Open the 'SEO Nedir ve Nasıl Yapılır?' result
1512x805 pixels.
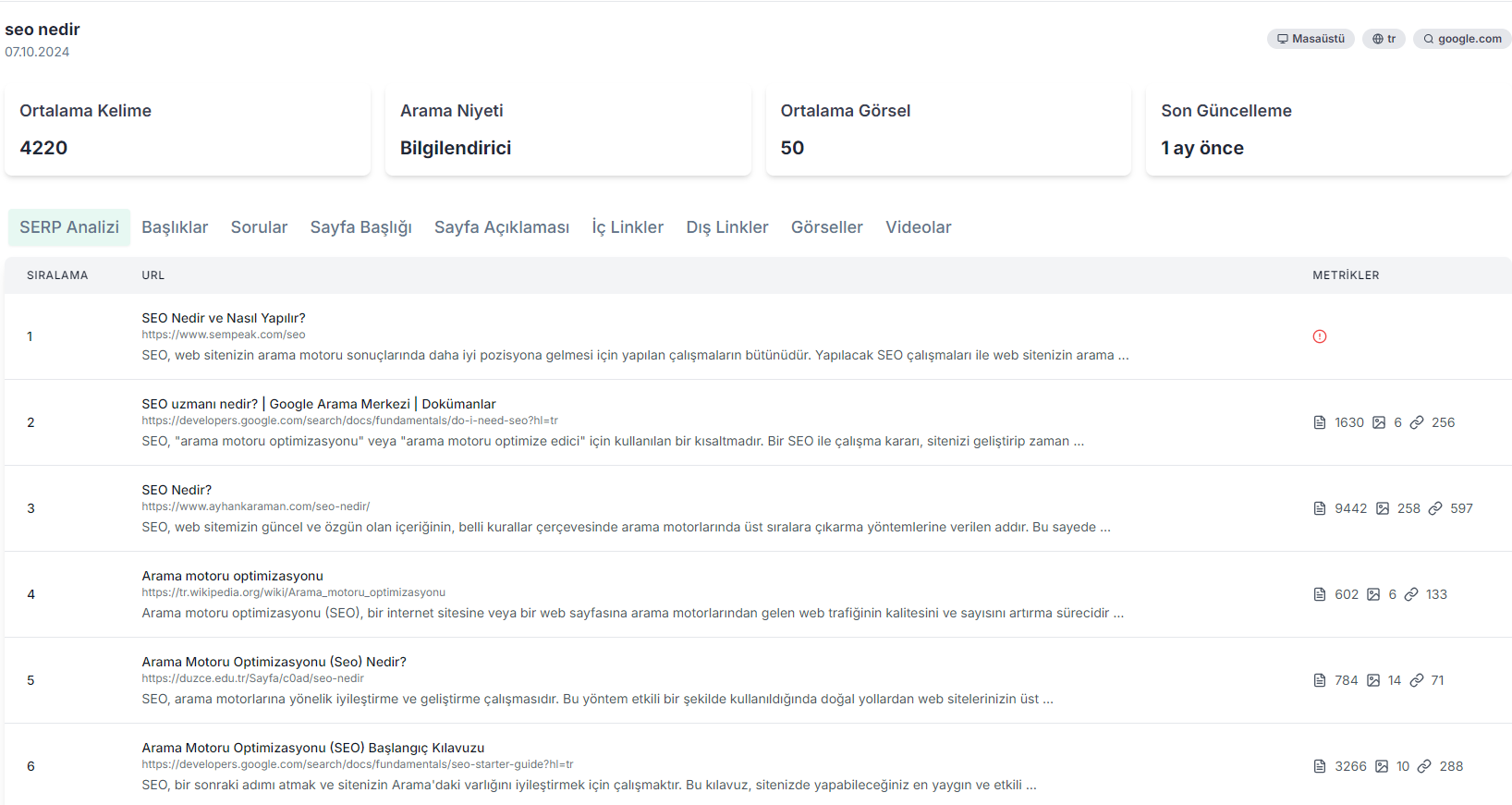(224, 318)
